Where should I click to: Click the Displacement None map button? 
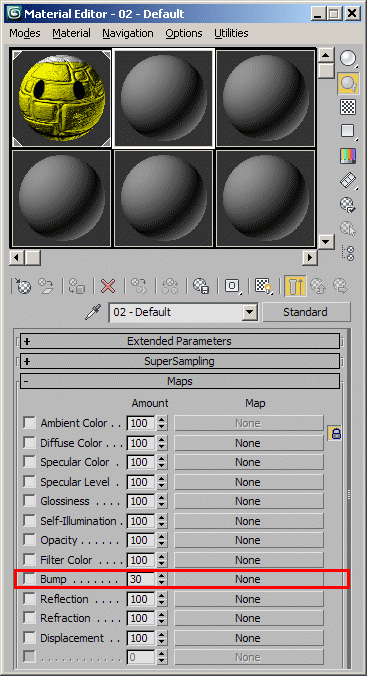tap(248, 638)
